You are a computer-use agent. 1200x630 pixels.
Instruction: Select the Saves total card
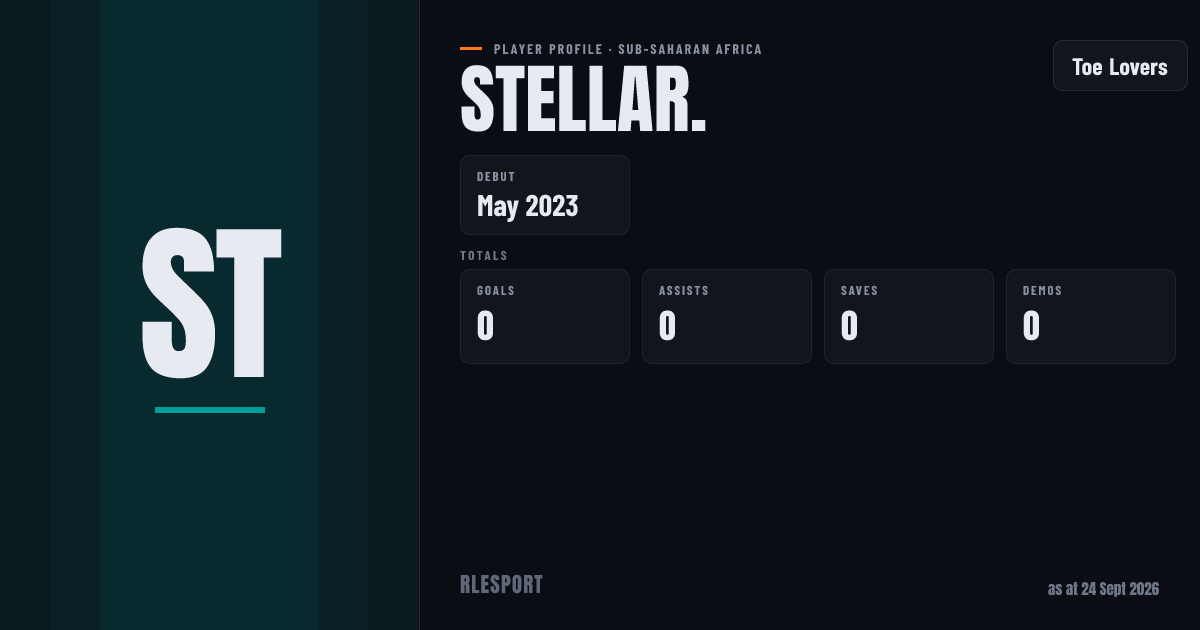[x=909, y=316]
